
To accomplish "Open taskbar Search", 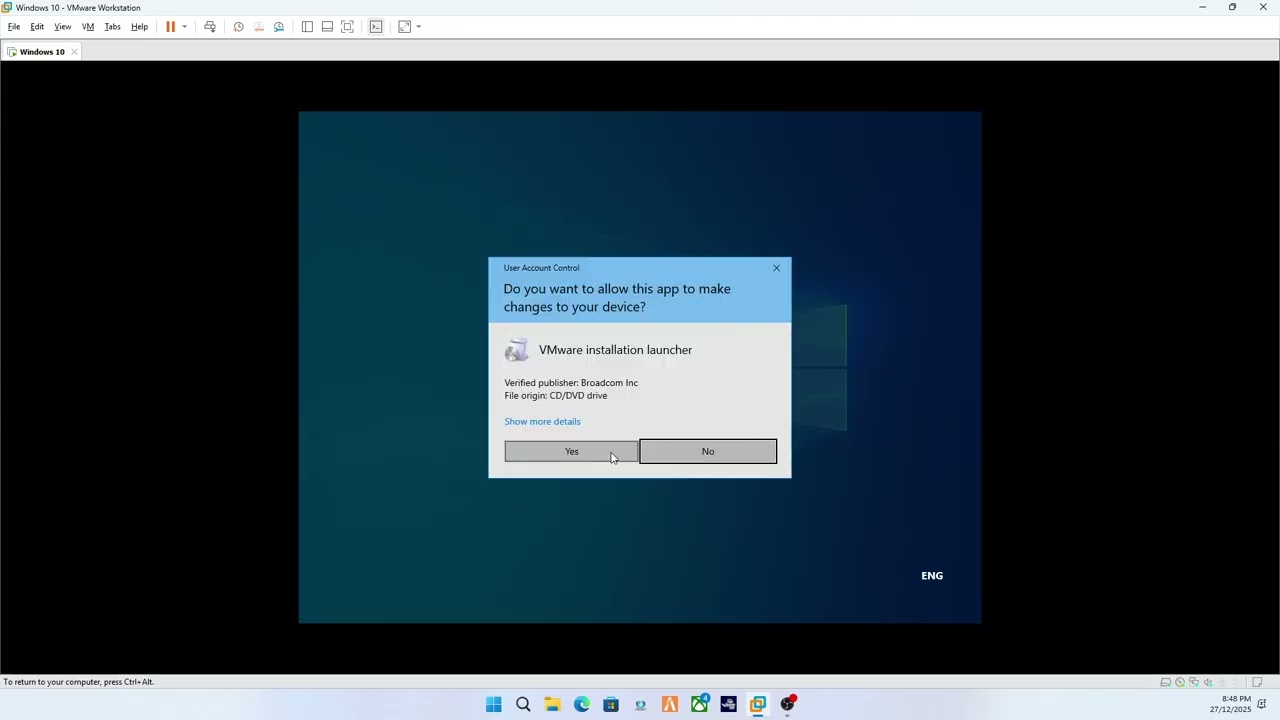I will point(523,705).
